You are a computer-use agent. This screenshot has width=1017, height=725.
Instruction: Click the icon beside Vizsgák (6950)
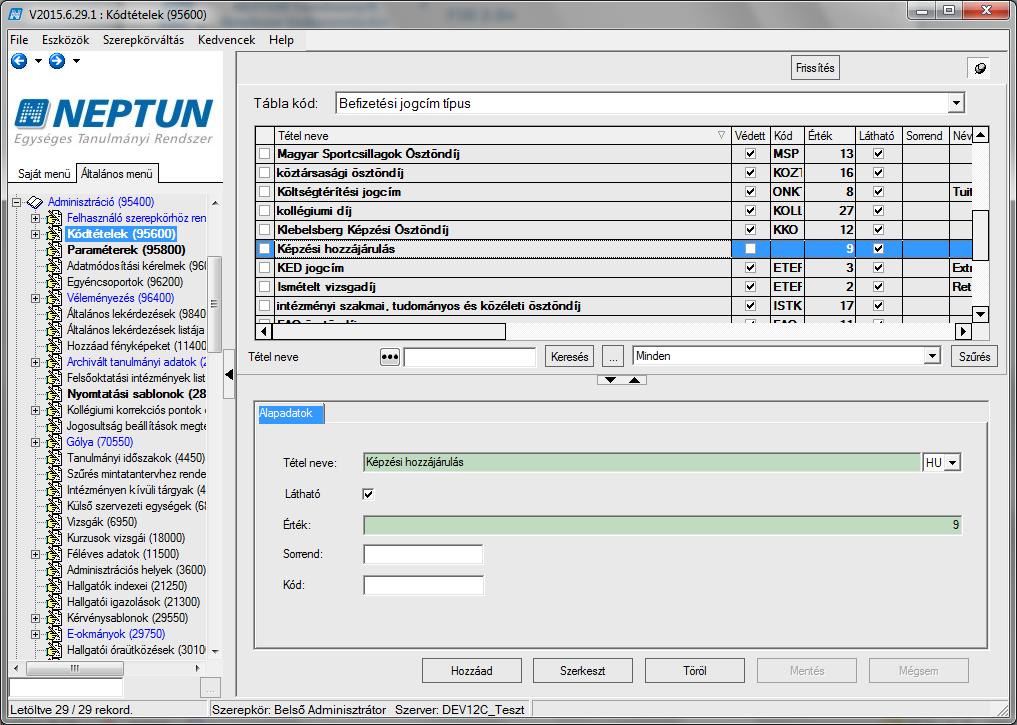tap(54, 522)
